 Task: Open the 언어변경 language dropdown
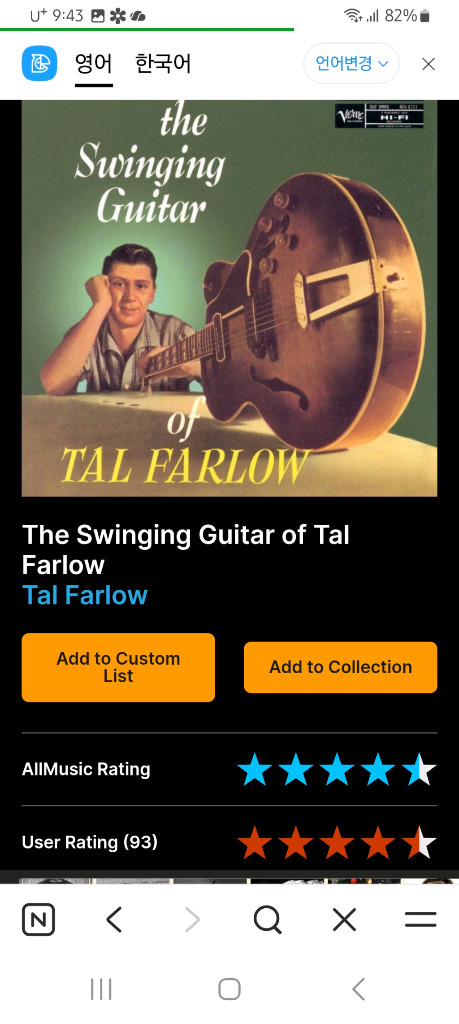[351, 63]
